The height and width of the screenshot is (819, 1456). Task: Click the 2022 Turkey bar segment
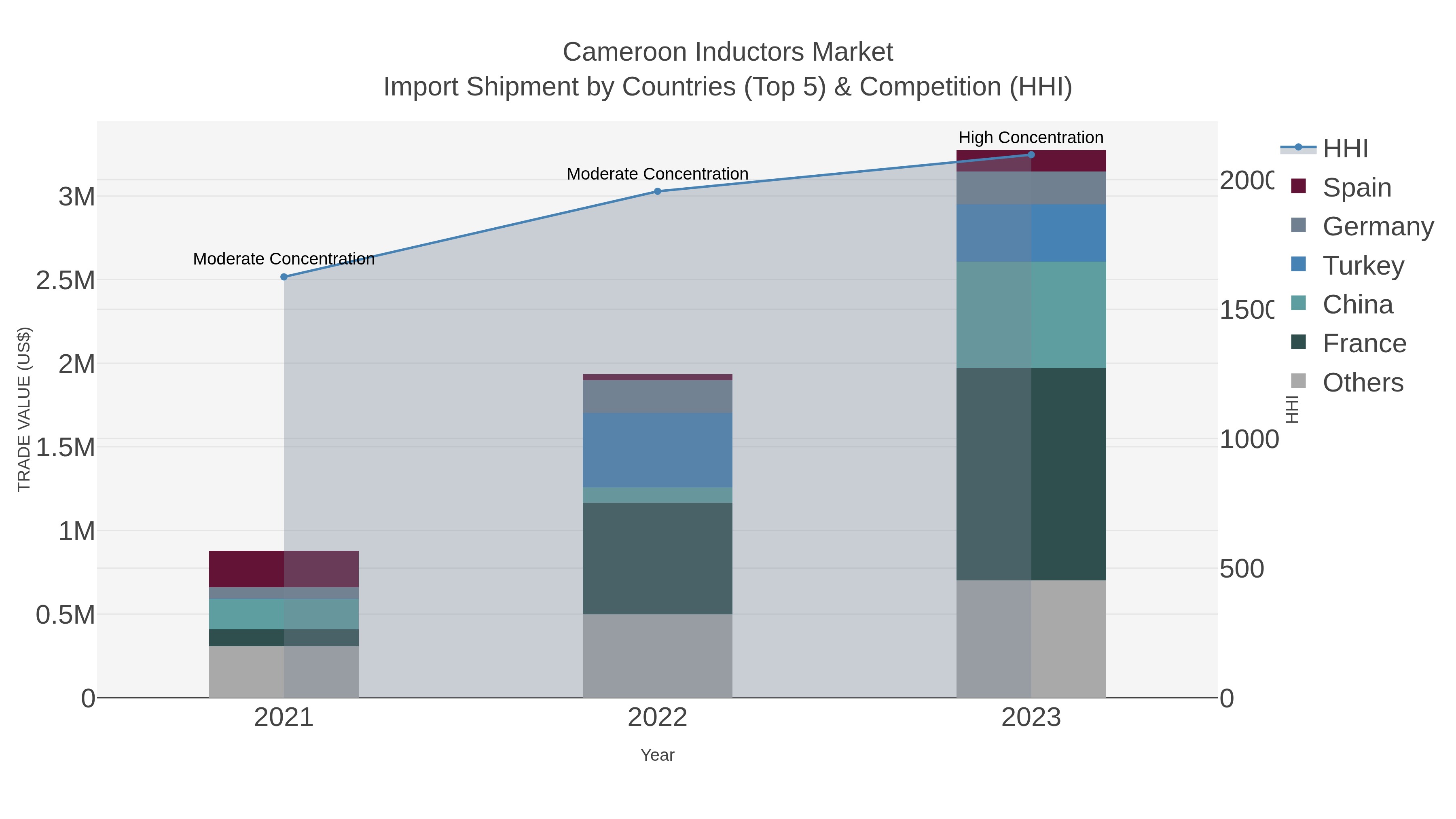click(657, 451)
